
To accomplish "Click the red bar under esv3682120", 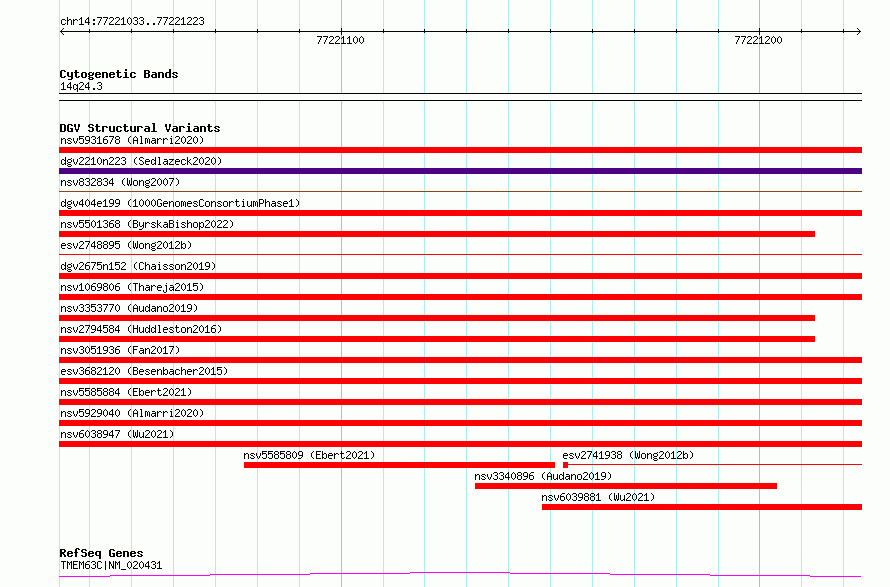I will point(460,381).
